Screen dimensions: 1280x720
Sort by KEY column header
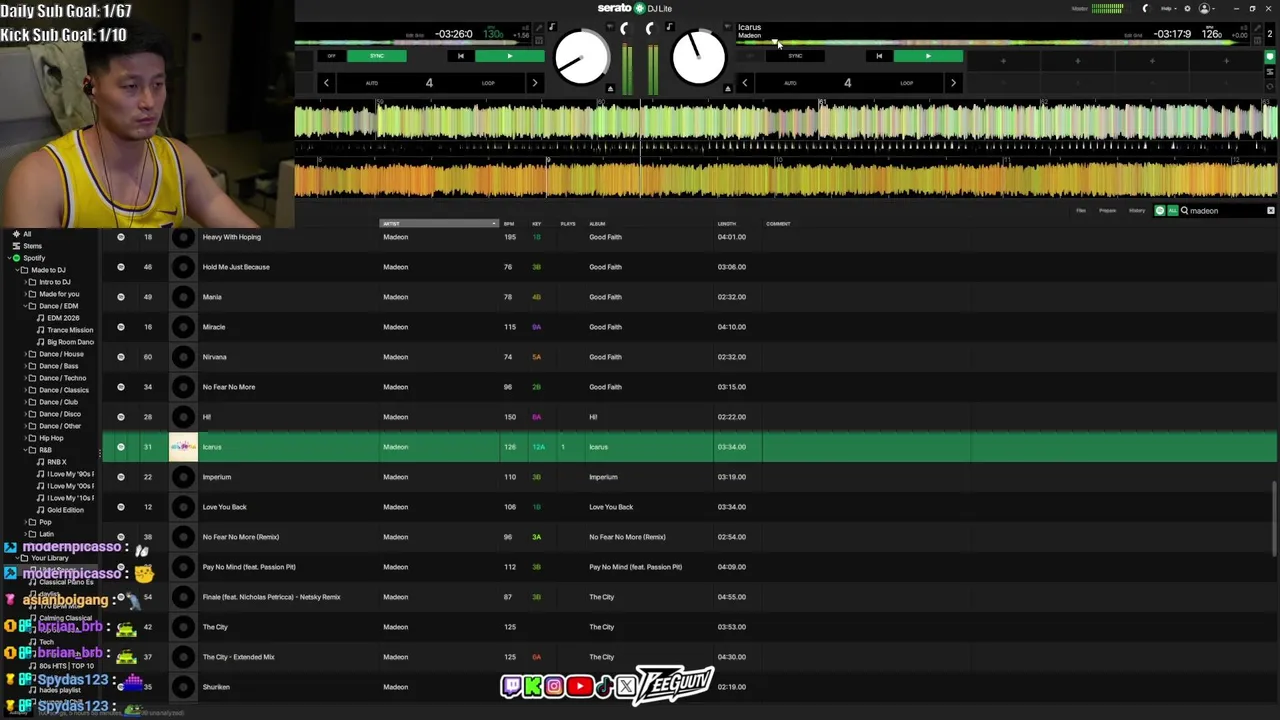(537, 224)
